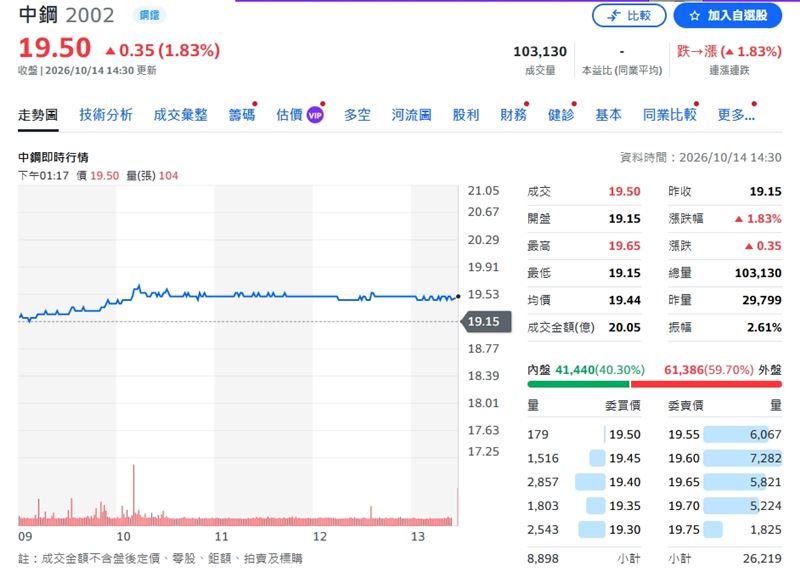Click the green 內盤 portion of ratio bar

coord(578,384)
